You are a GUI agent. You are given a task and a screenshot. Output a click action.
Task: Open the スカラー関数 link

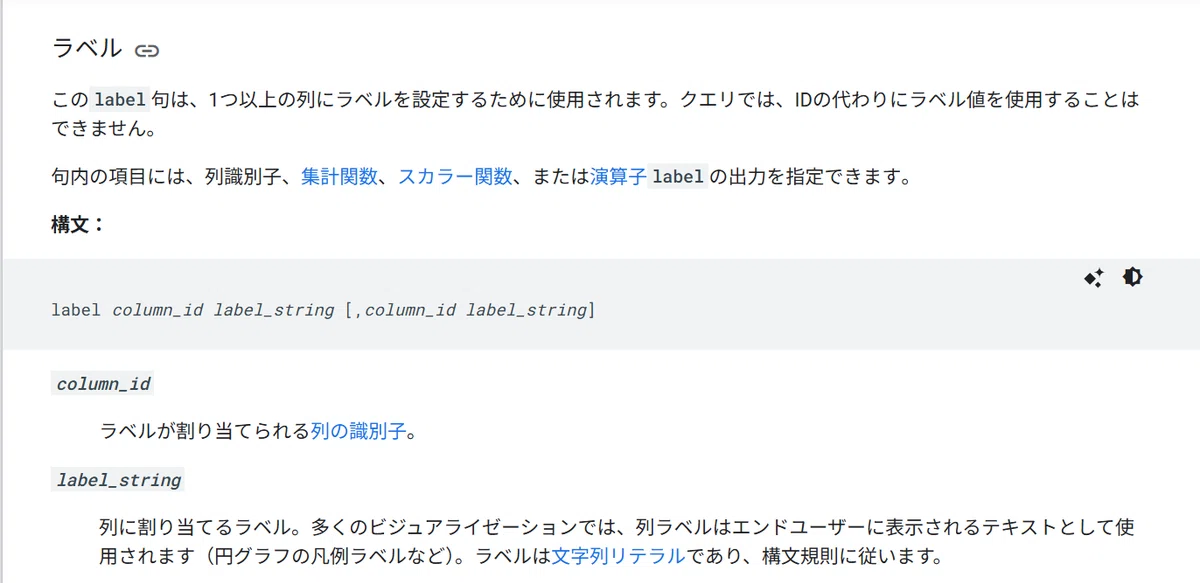(455, 177)
